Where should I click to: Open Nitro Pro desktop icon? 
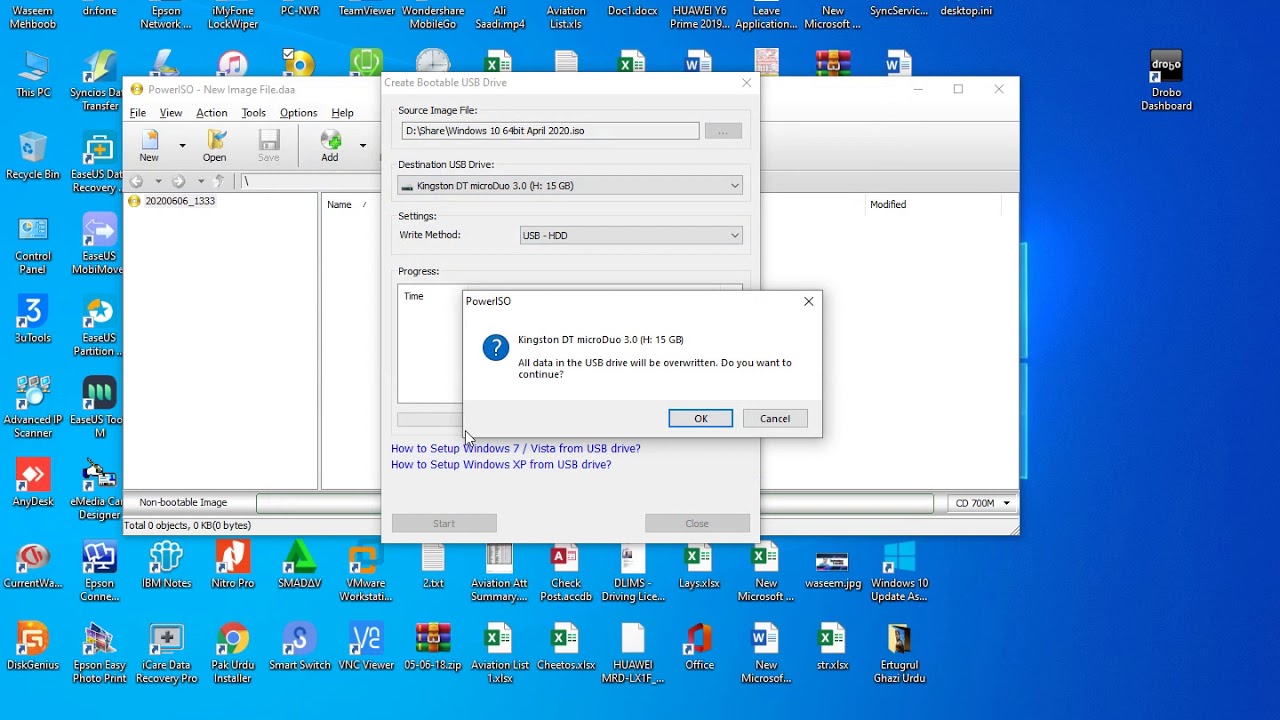point(233,565)
